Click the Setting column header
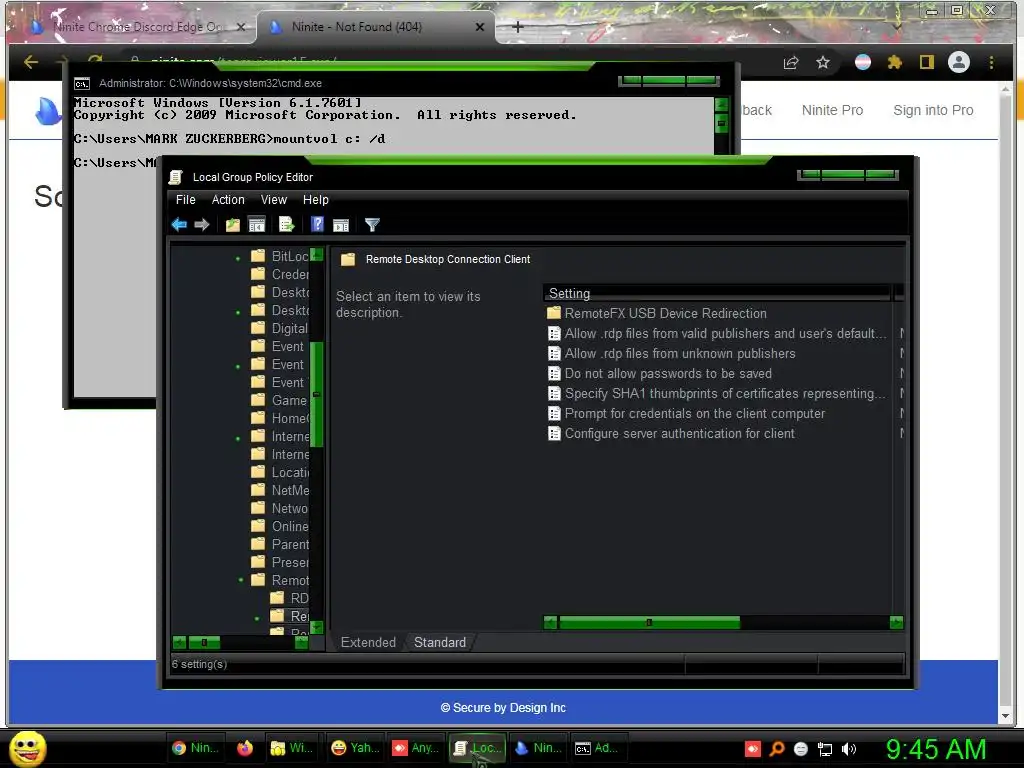 [717, 293]
